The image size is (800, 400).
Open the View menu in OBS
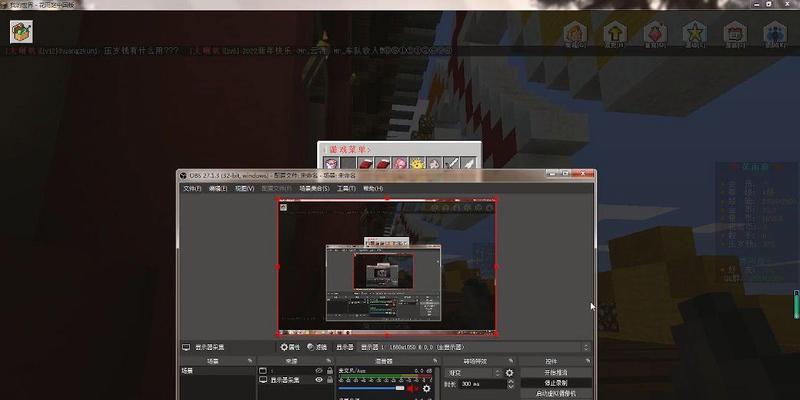(x=244, y=189)
